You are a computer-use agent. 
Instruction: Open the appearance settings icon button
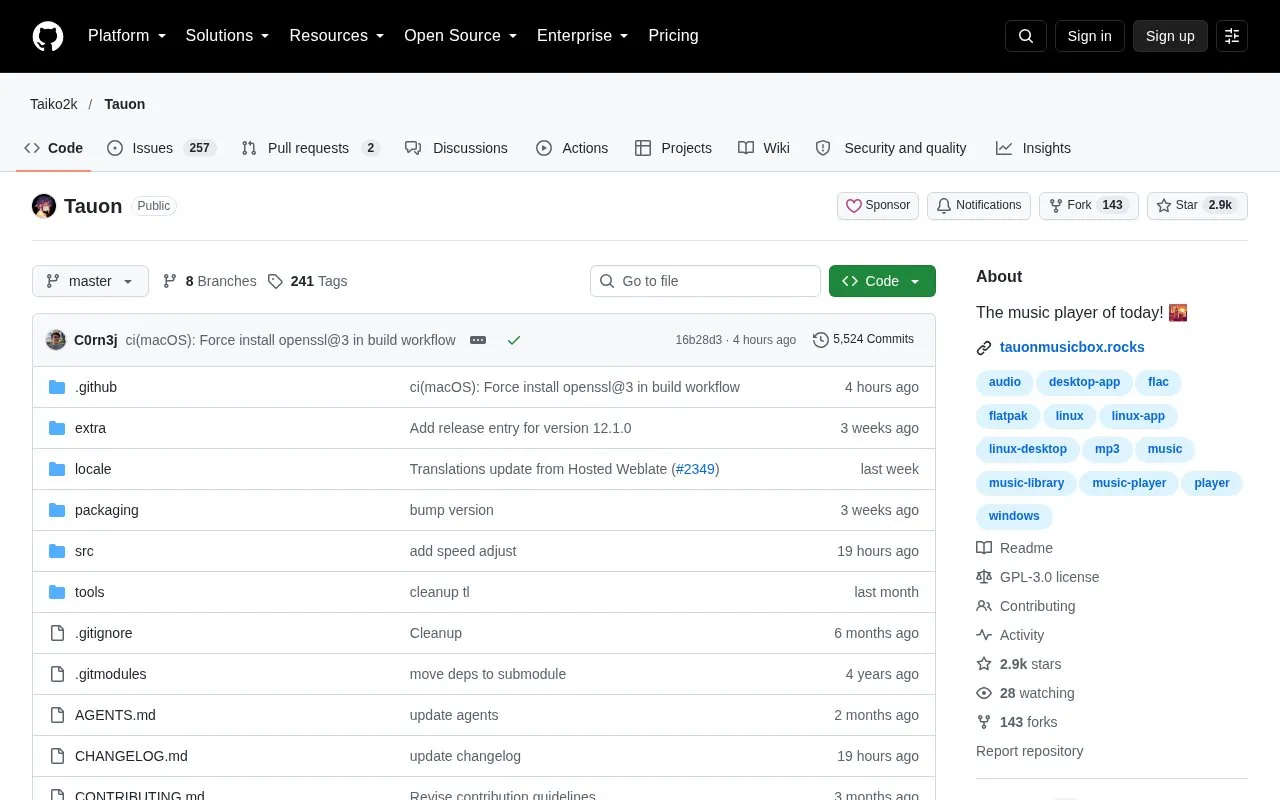tap(1232, 36)
